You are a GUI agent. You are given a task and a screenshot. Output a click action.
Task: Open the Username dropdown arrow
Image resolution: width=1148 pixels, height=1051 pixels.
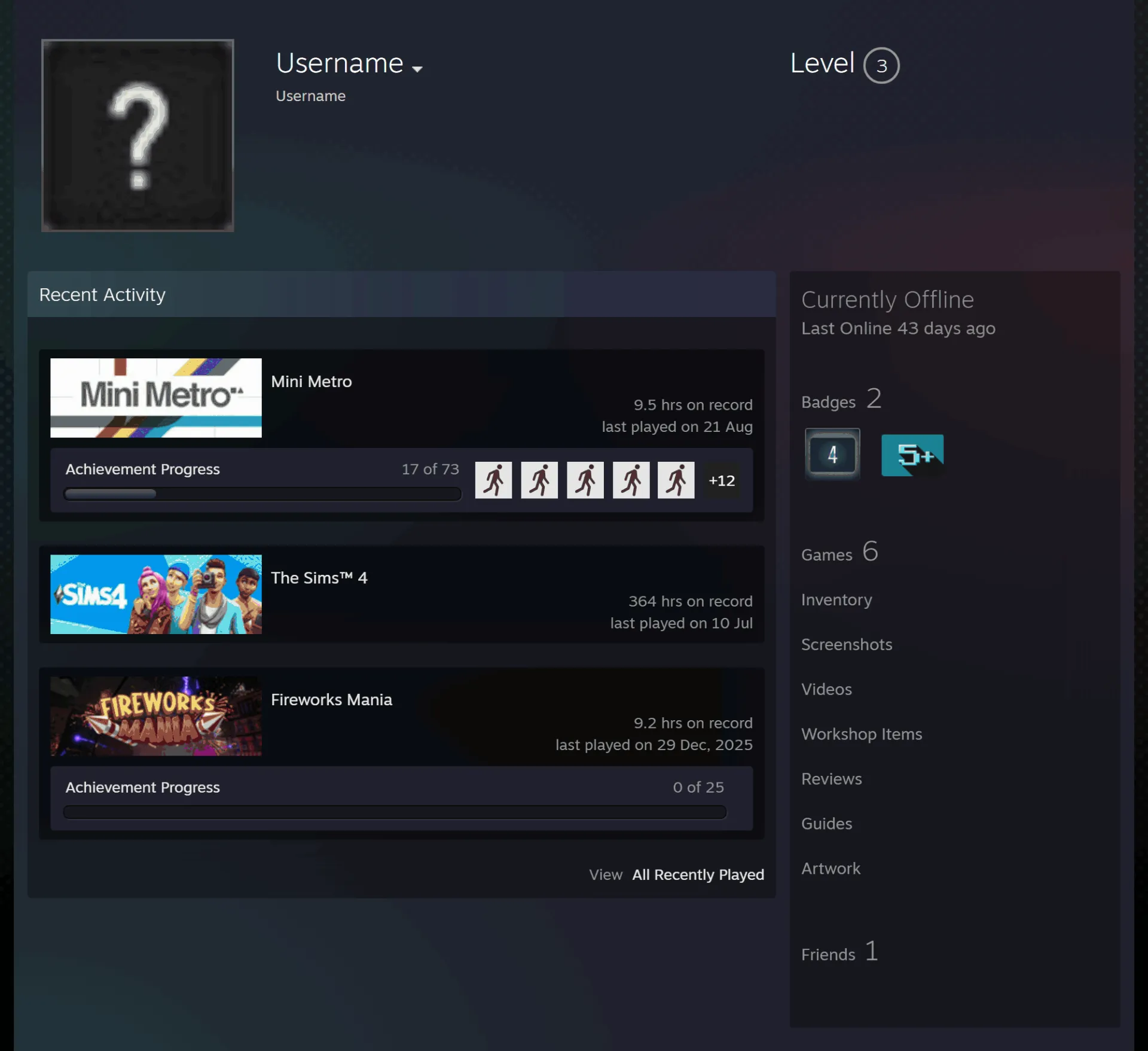pyautogui.click(x=417, y=69)
